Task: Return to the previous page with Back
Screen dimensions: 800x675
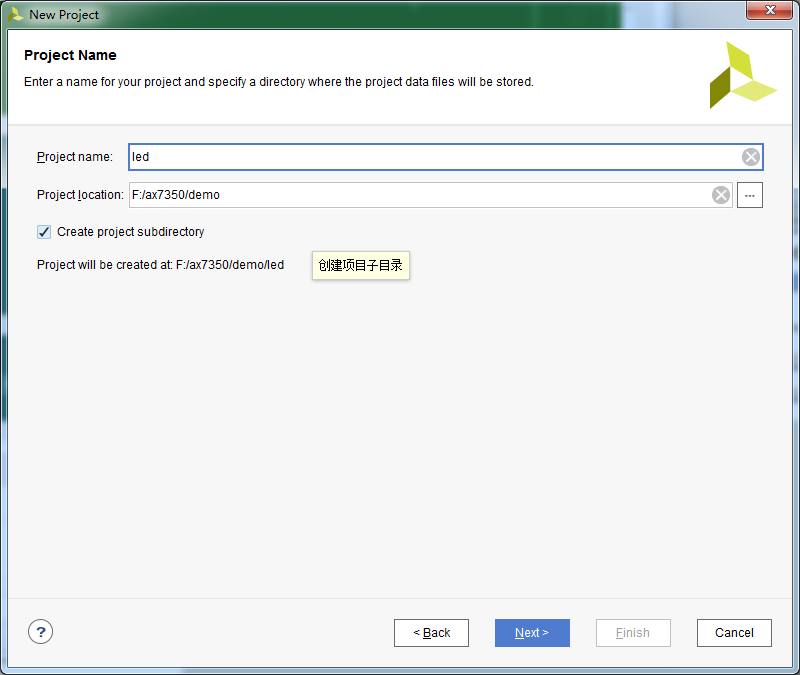Action: click(431, 633)
